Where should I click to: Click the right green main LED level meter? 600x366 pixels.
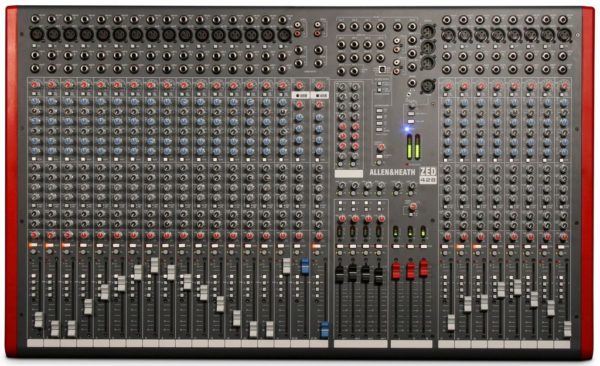click(x=417, y=146)
